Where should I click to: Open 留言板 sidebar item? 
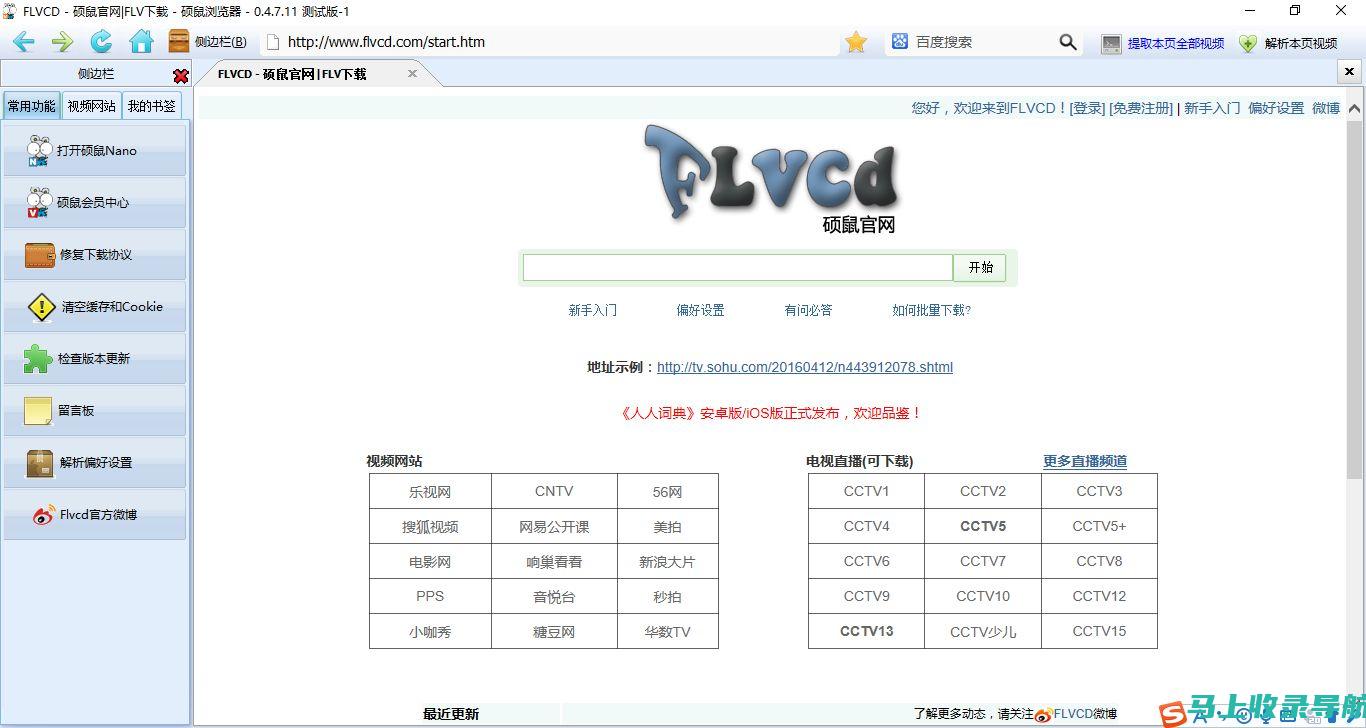tap(95, 410)
